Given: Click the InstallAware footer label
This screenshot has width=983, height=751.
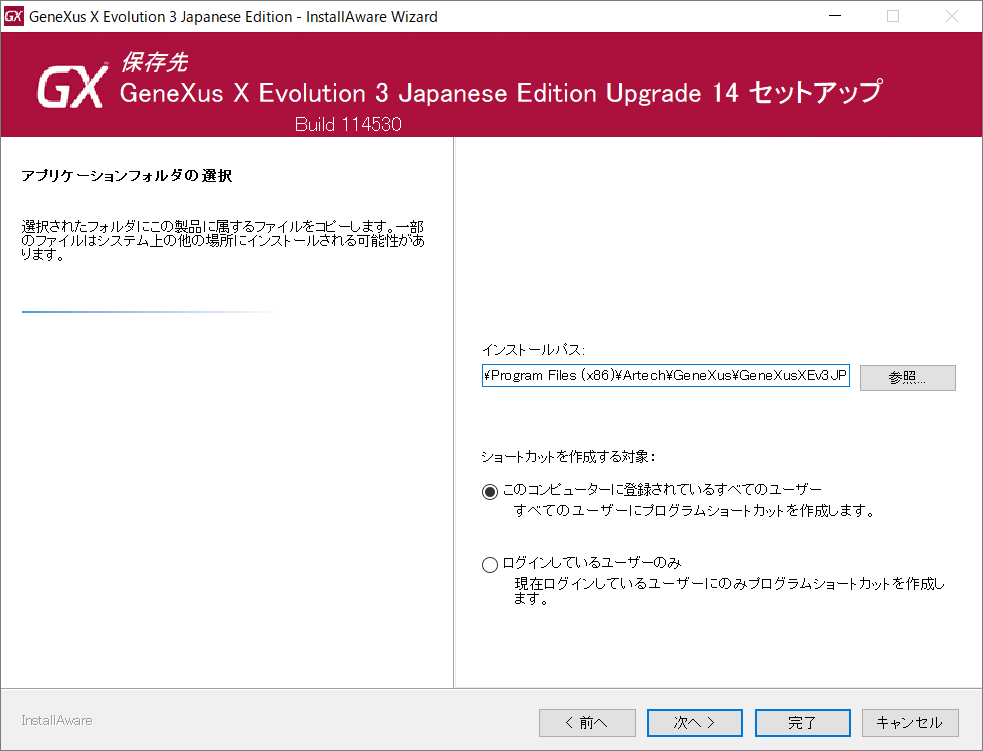Looking at the screenshot, I should tap(56, 720).
